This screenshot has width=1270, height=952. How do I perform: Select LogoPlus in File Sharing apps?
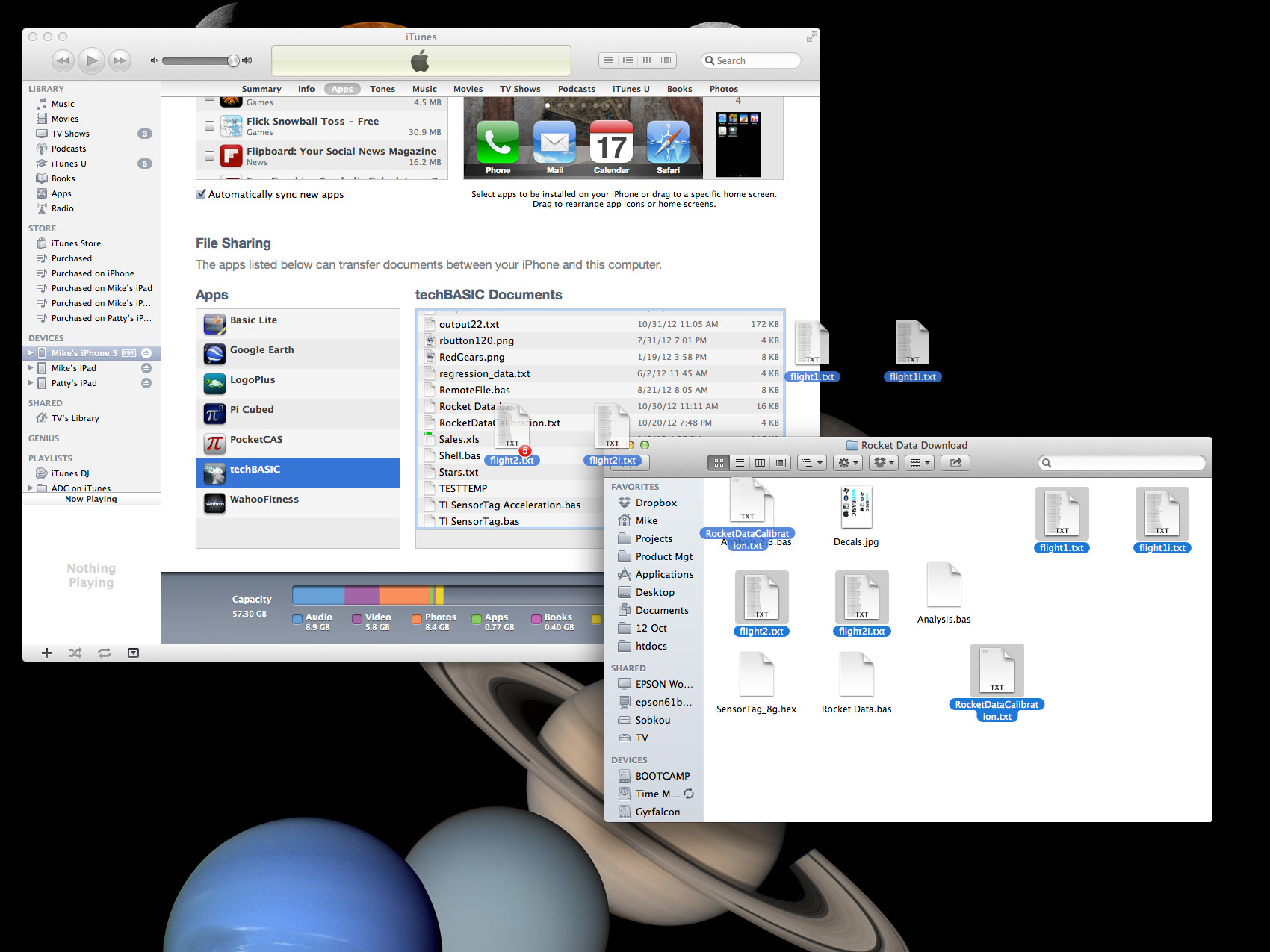click(x=298, y=384)
